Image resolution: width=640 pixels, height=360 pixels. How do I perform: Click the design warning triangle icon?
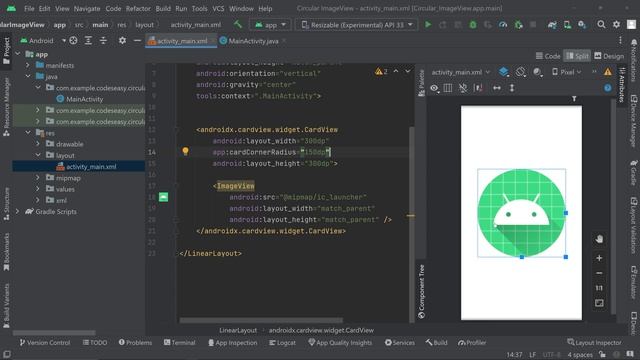(608, 72)
